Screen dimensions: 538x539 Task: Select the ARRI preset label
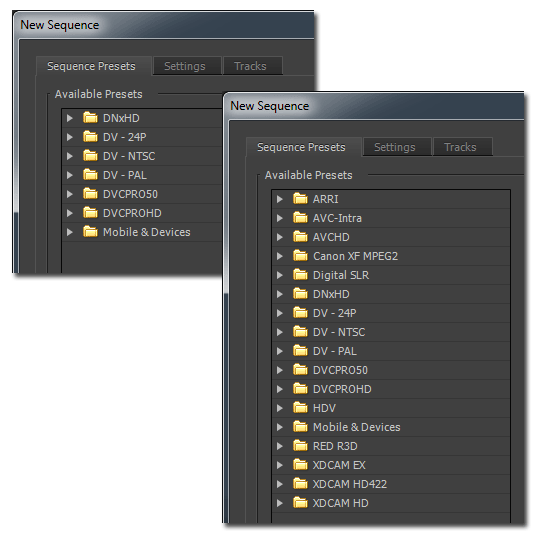[x=326, y=199]
